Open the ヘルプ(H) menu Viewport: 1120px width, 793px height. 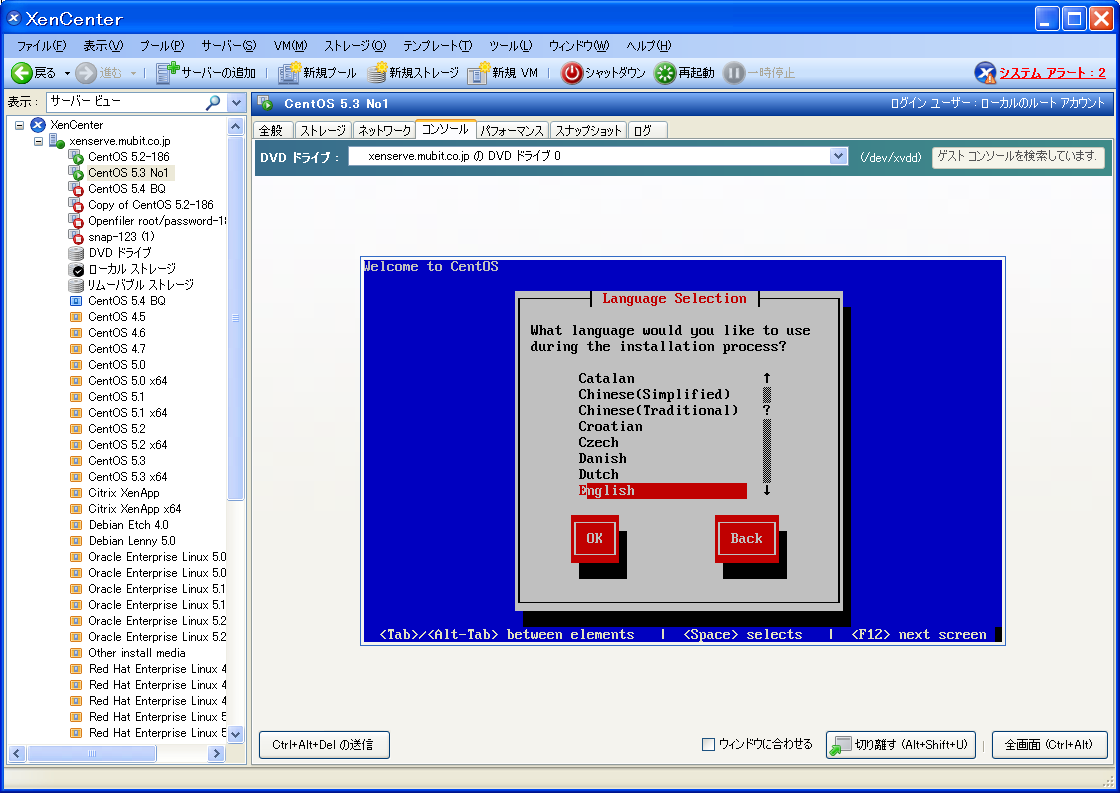pyautogui.click(x=649, y=46)
